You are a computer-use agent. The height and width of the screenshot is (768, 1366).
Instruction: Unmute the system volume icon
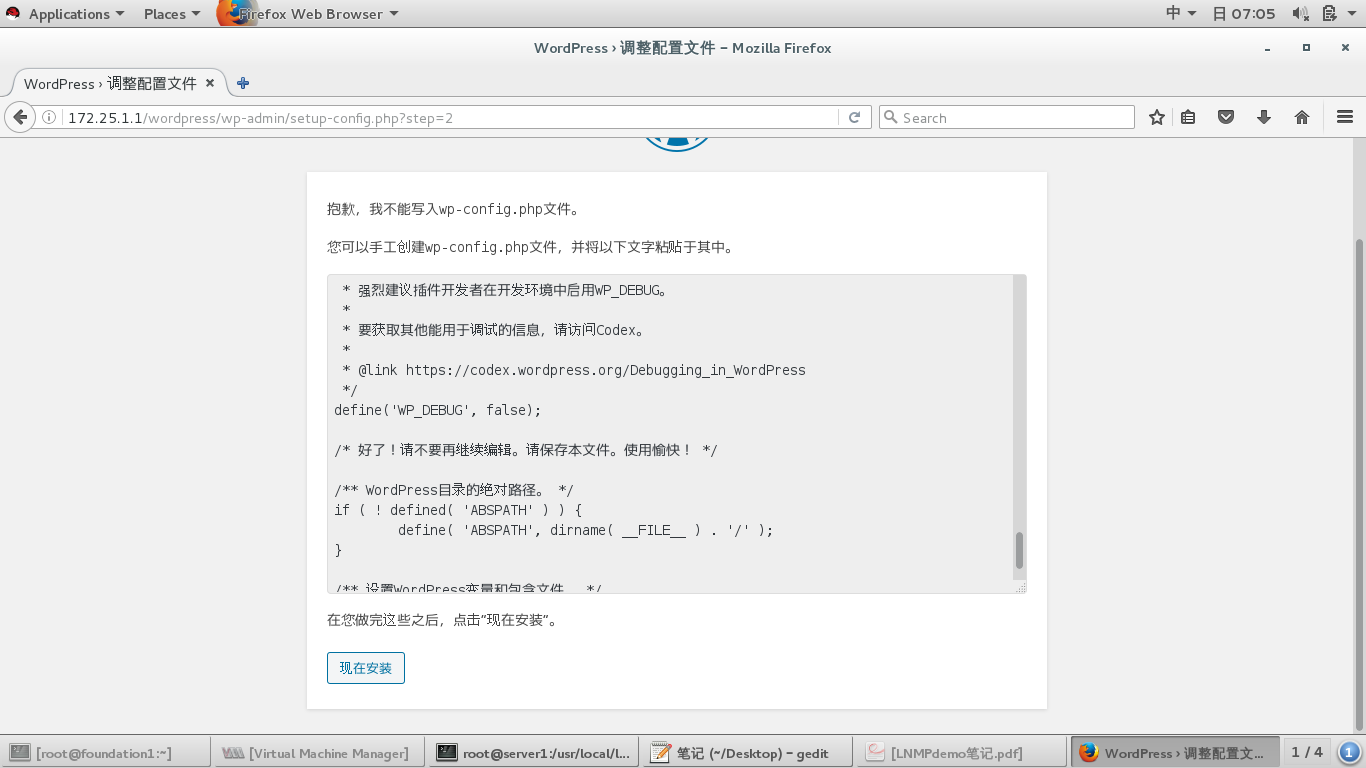[x=1300, y=13]
